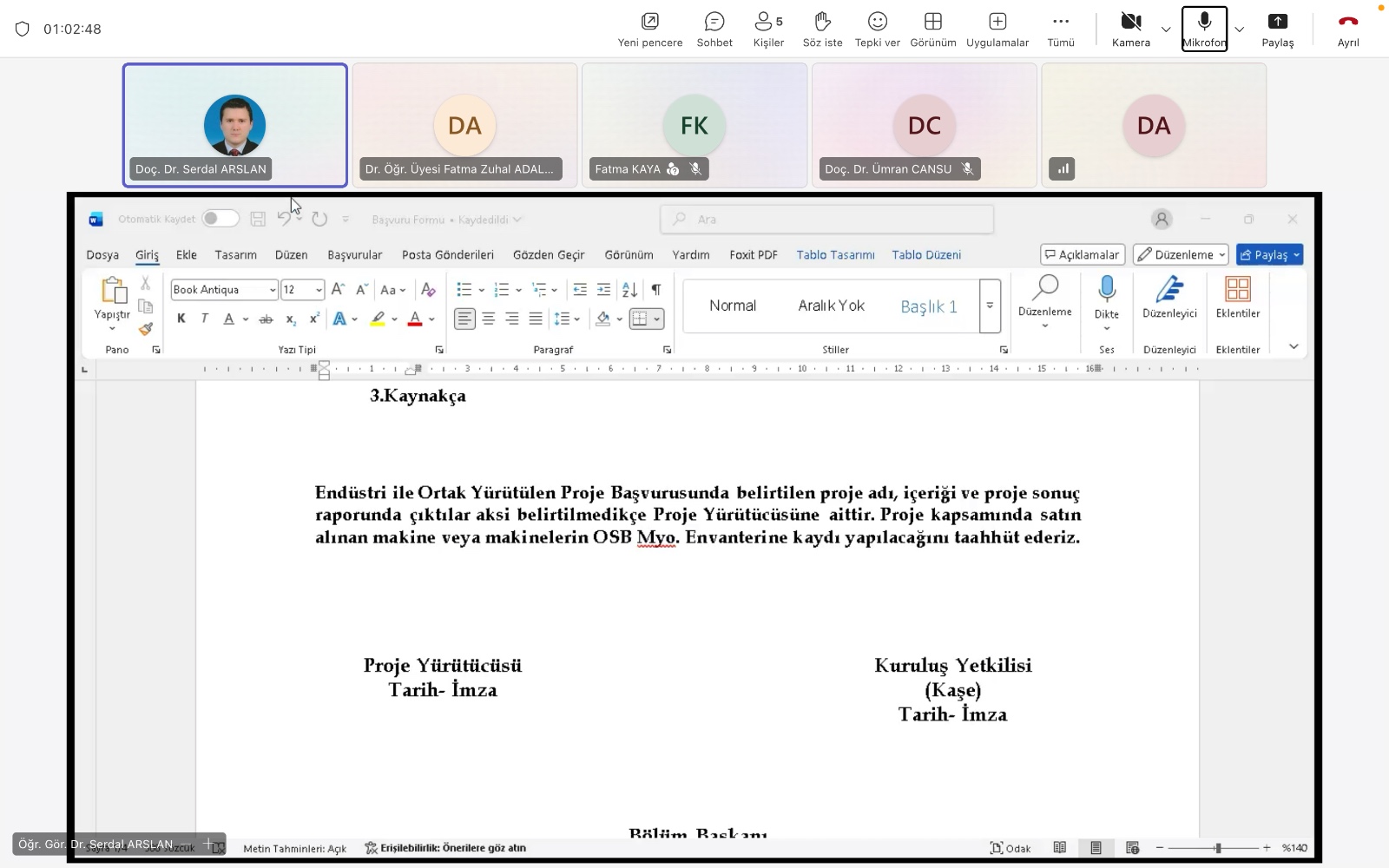Turn on the Kamera

point(1130,29)
